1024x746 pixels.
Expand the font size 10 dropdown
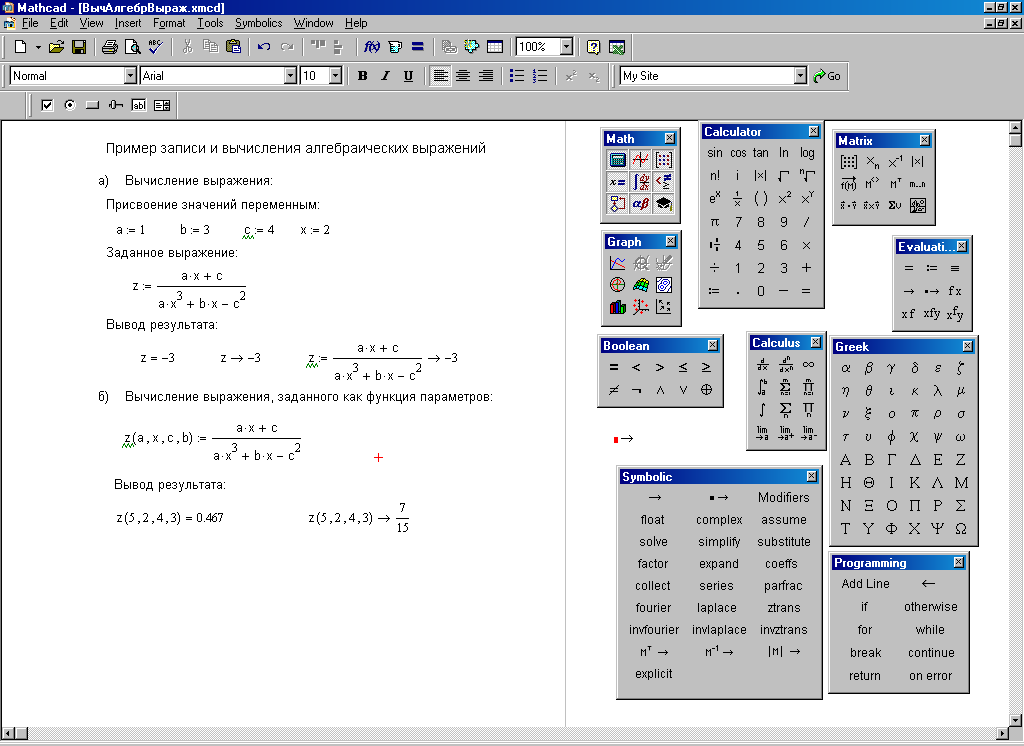point(336,76)
